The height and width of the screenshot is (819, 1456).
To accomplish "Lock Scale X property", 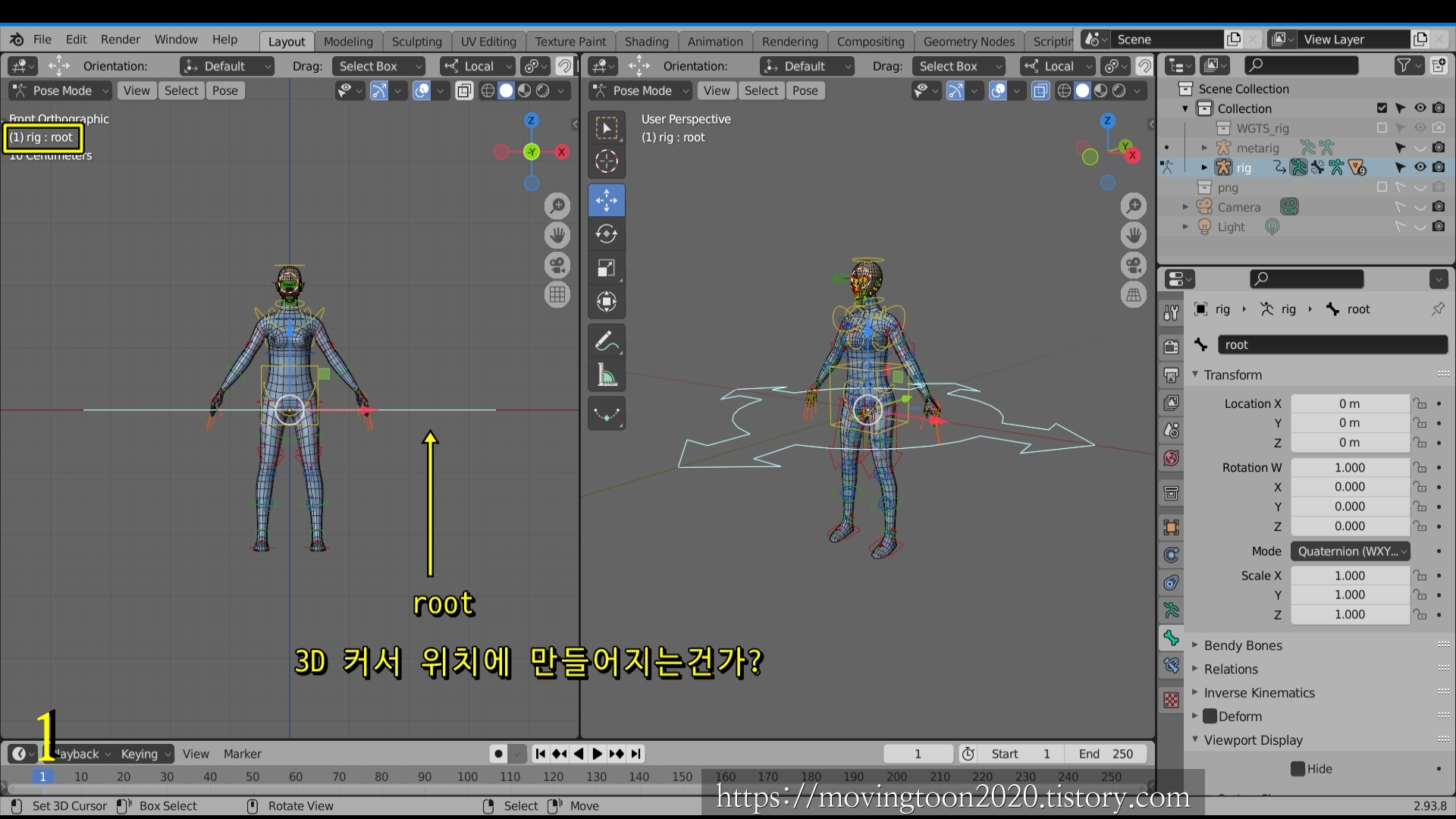I will click(1420, 576).
